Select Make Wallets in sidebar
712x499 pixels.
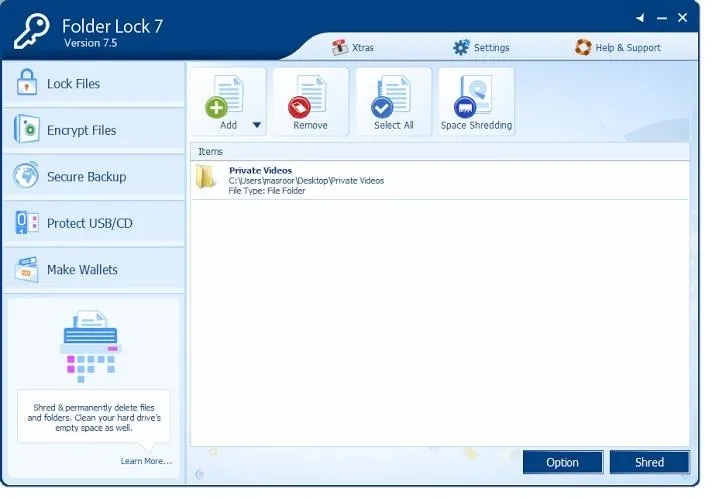pos(94,270)
